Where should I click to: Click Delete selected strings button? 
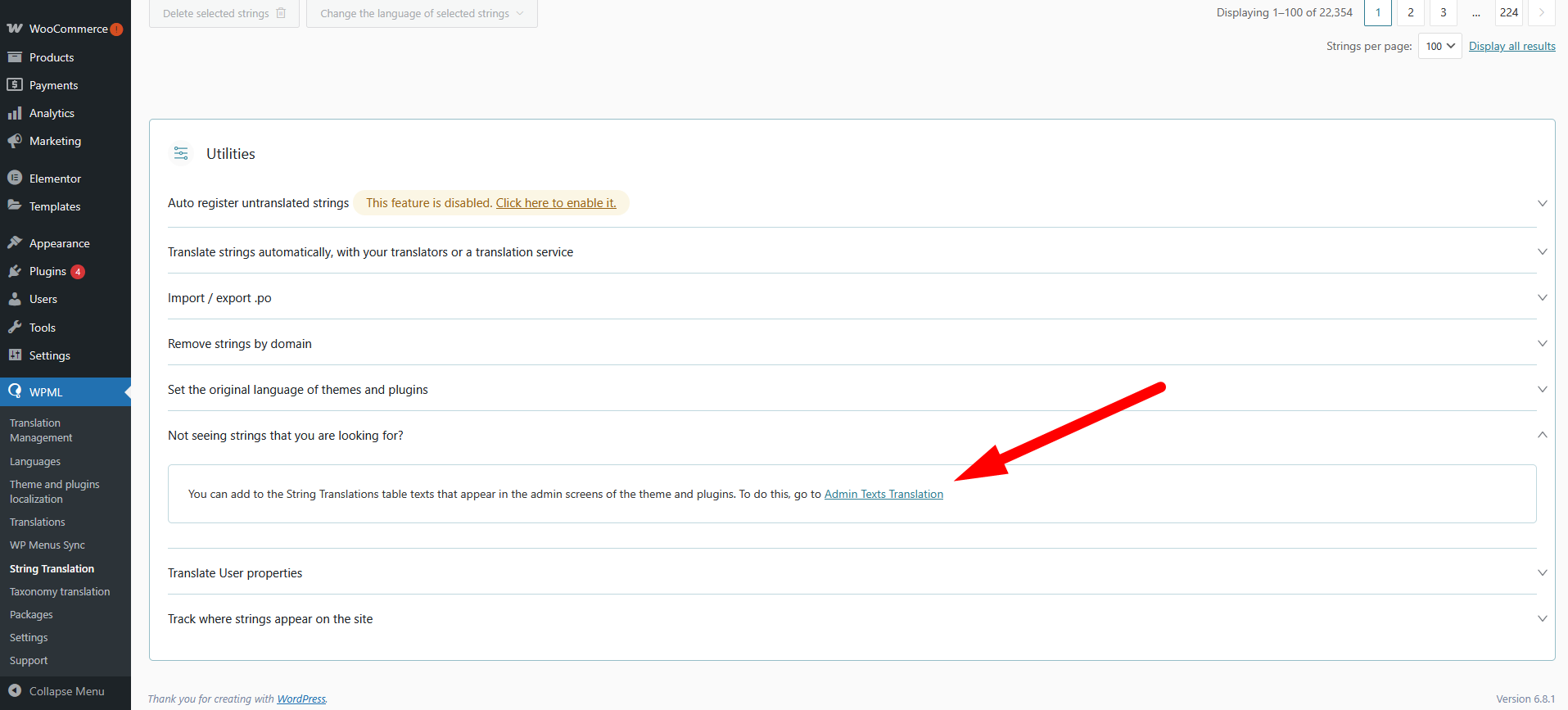[224, 14]
